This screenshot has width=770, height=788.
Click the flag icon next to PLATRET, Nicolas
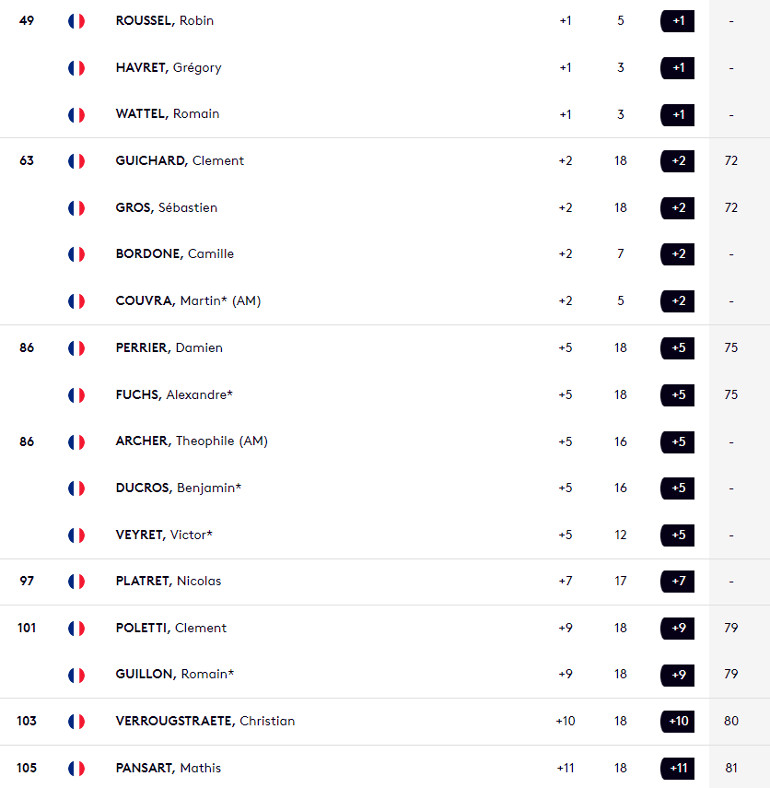click(x=76, y=581)
